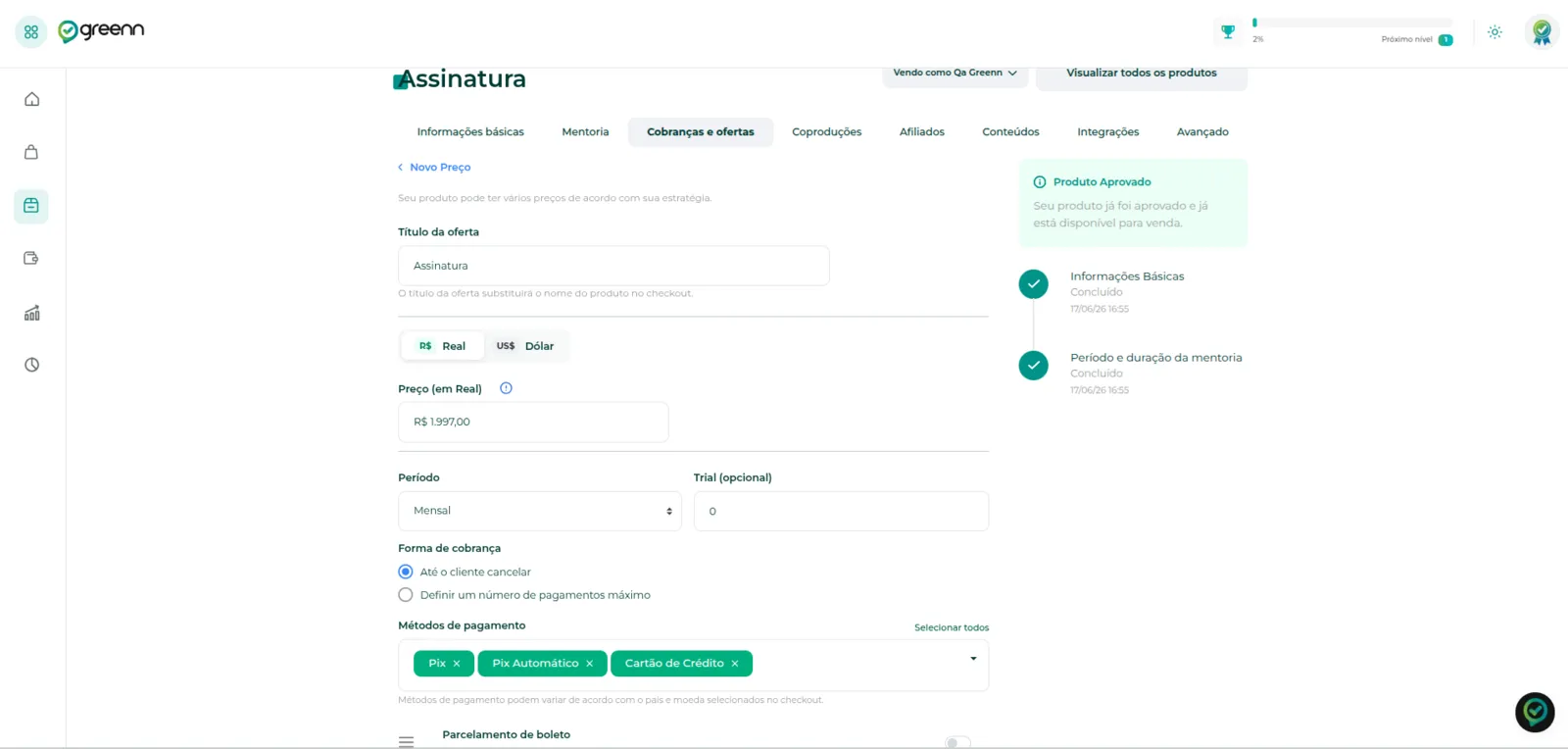Click the Trial (opcional) input field
Viewport: 1568px width, 749px height.
click(841, 511)
